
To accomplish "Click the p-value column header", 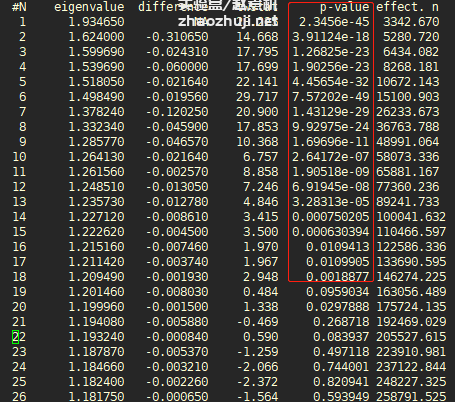I will [x=345, y=7].
